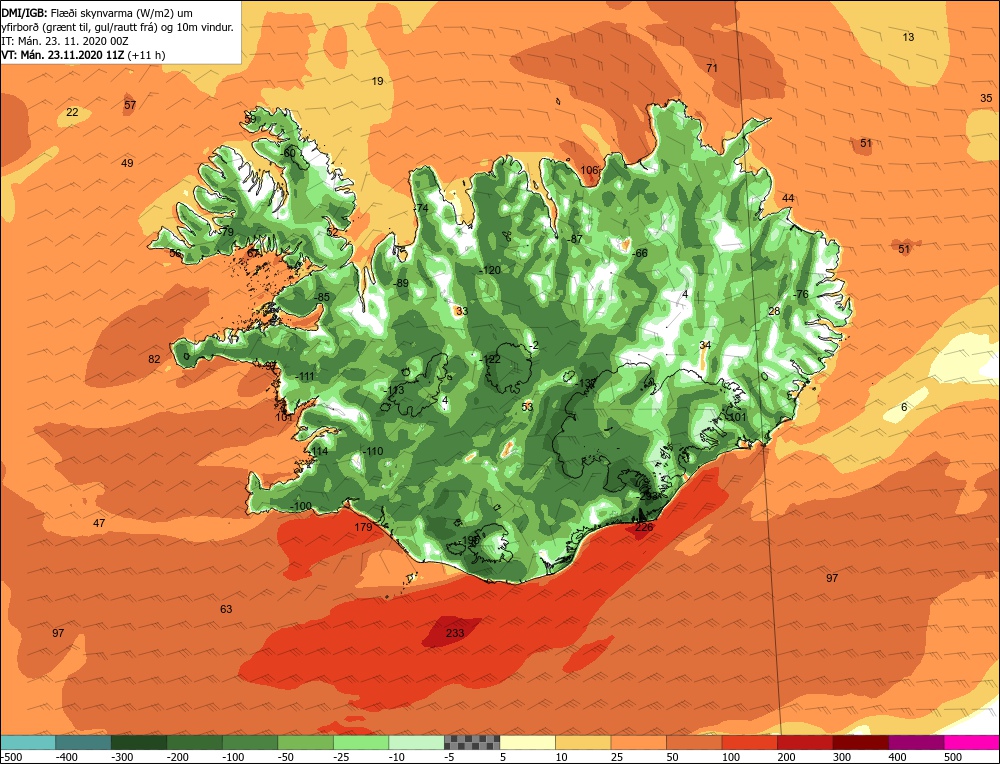1000x764 pixels.
Task: Click the darkest green swatch between -300 and -200
Action: 138,742
